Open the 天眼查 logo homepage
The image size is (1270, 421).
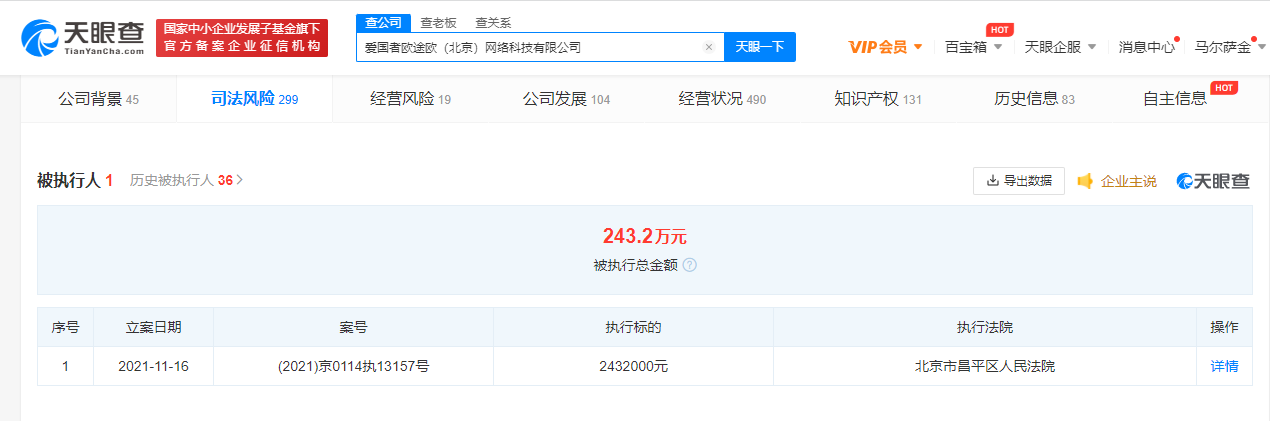(83, 37)
